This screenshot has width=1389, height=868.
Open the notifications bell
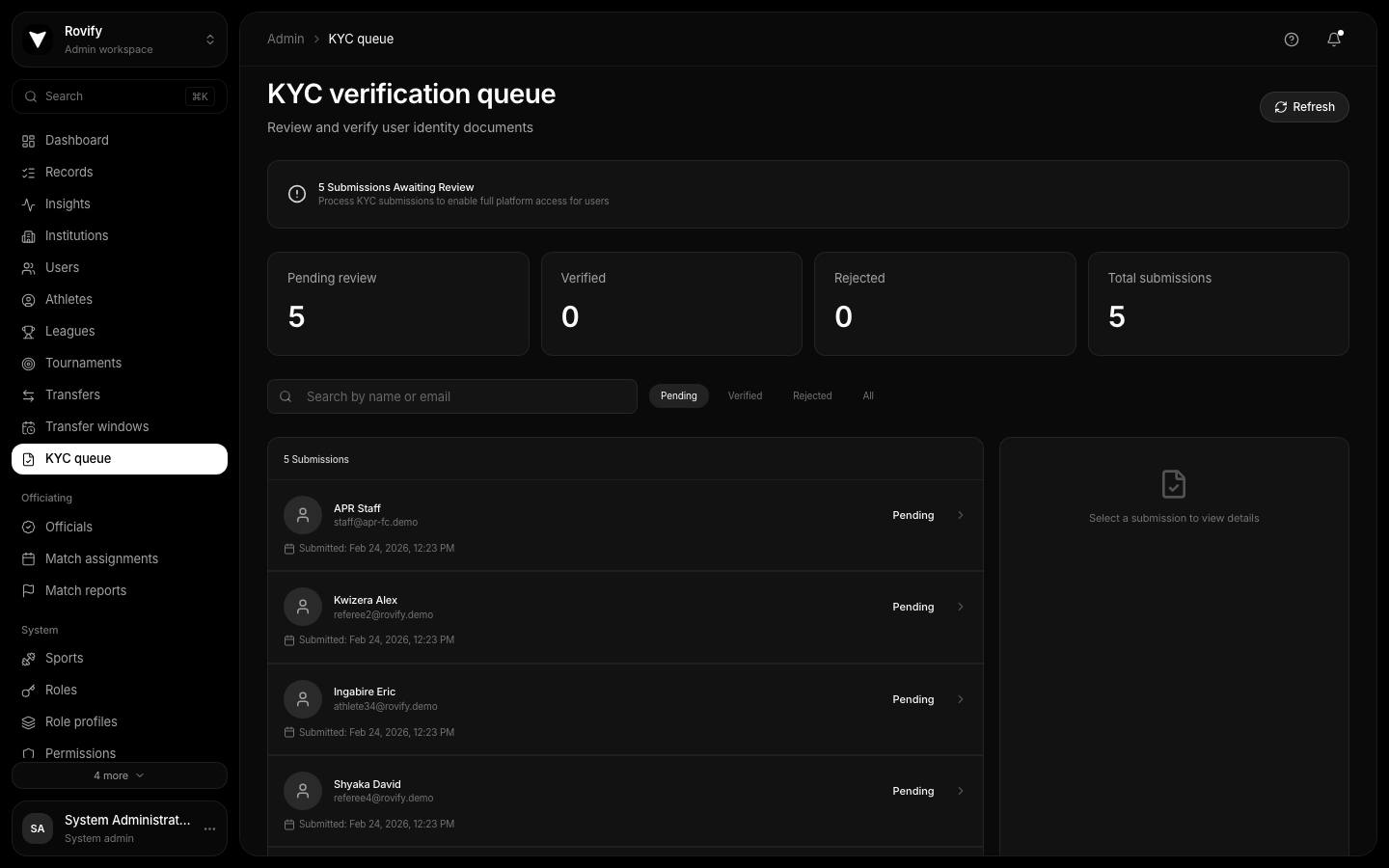tap(1334, 40)
